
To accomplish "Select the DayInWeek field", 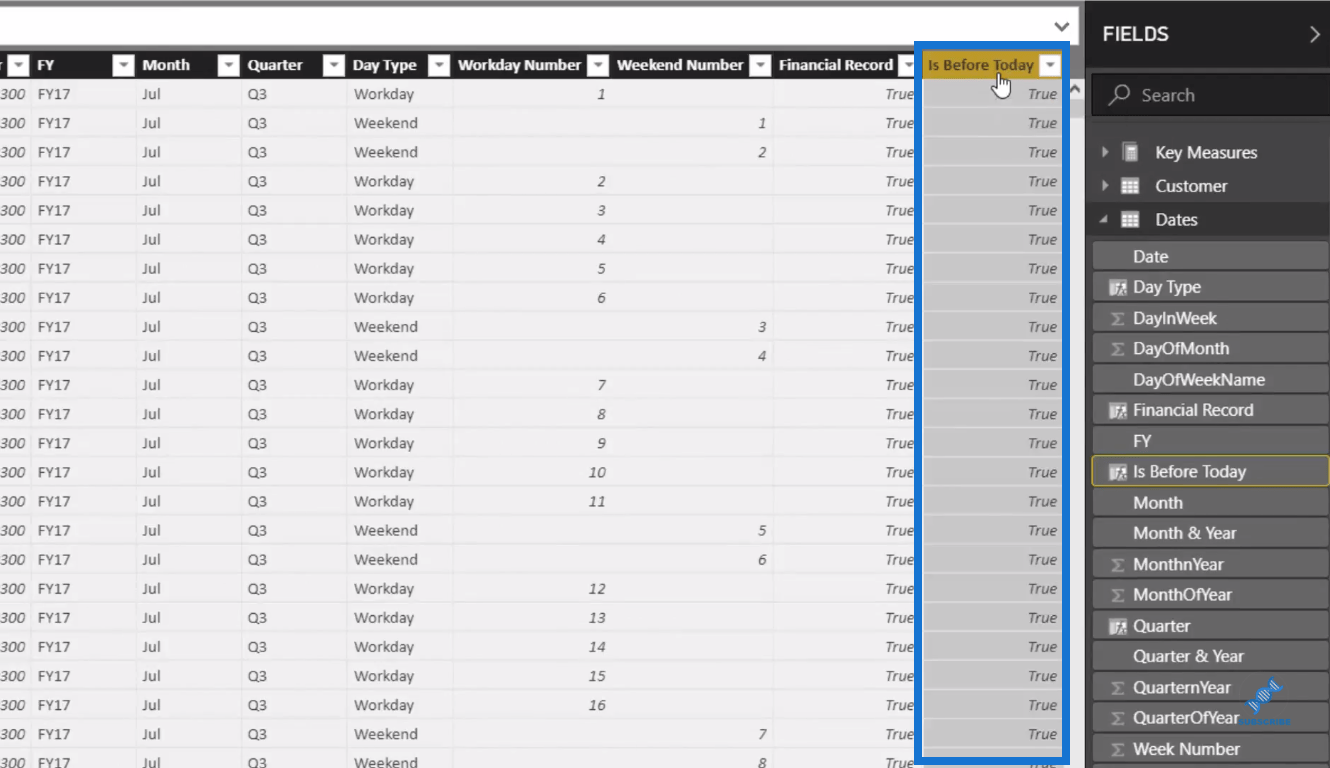I will coord(1210,318).
